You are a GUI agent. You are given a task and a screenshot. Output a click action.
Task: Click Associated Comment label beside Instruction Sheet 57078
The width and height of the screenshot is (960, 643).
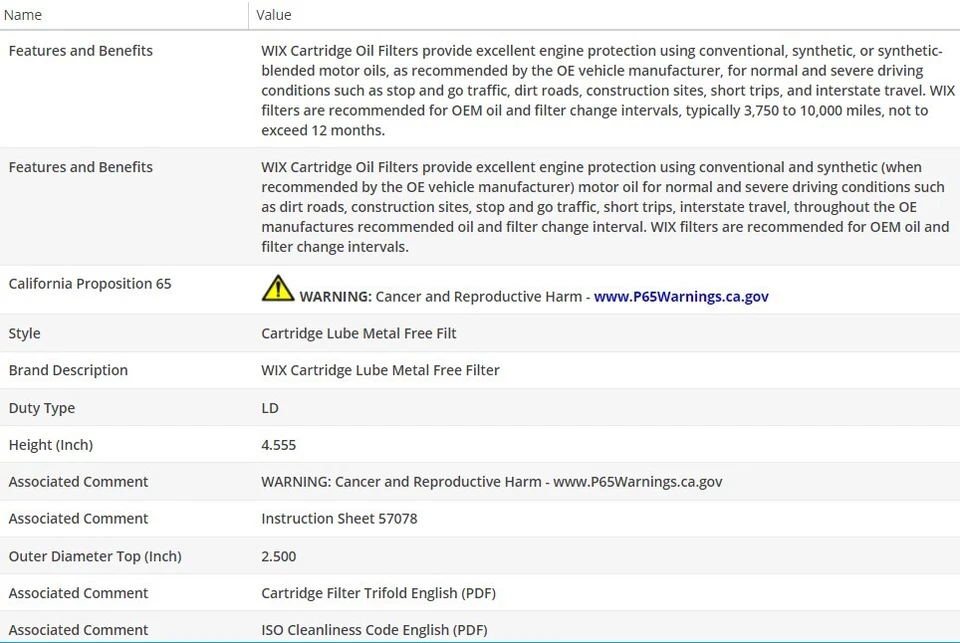click(x=78, y=518)
